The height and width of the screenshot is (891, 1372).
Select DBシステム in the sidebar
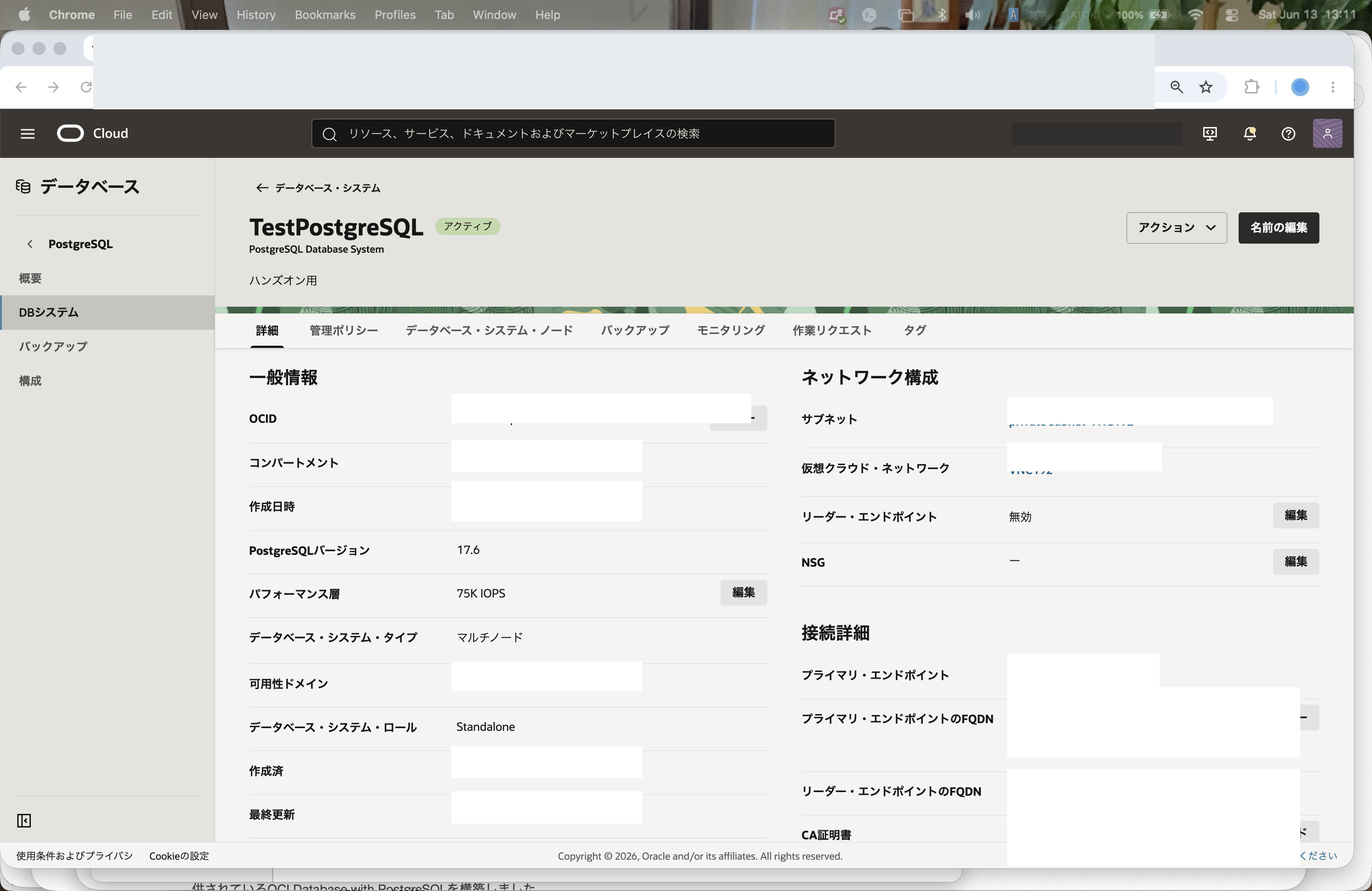(107, 313)
